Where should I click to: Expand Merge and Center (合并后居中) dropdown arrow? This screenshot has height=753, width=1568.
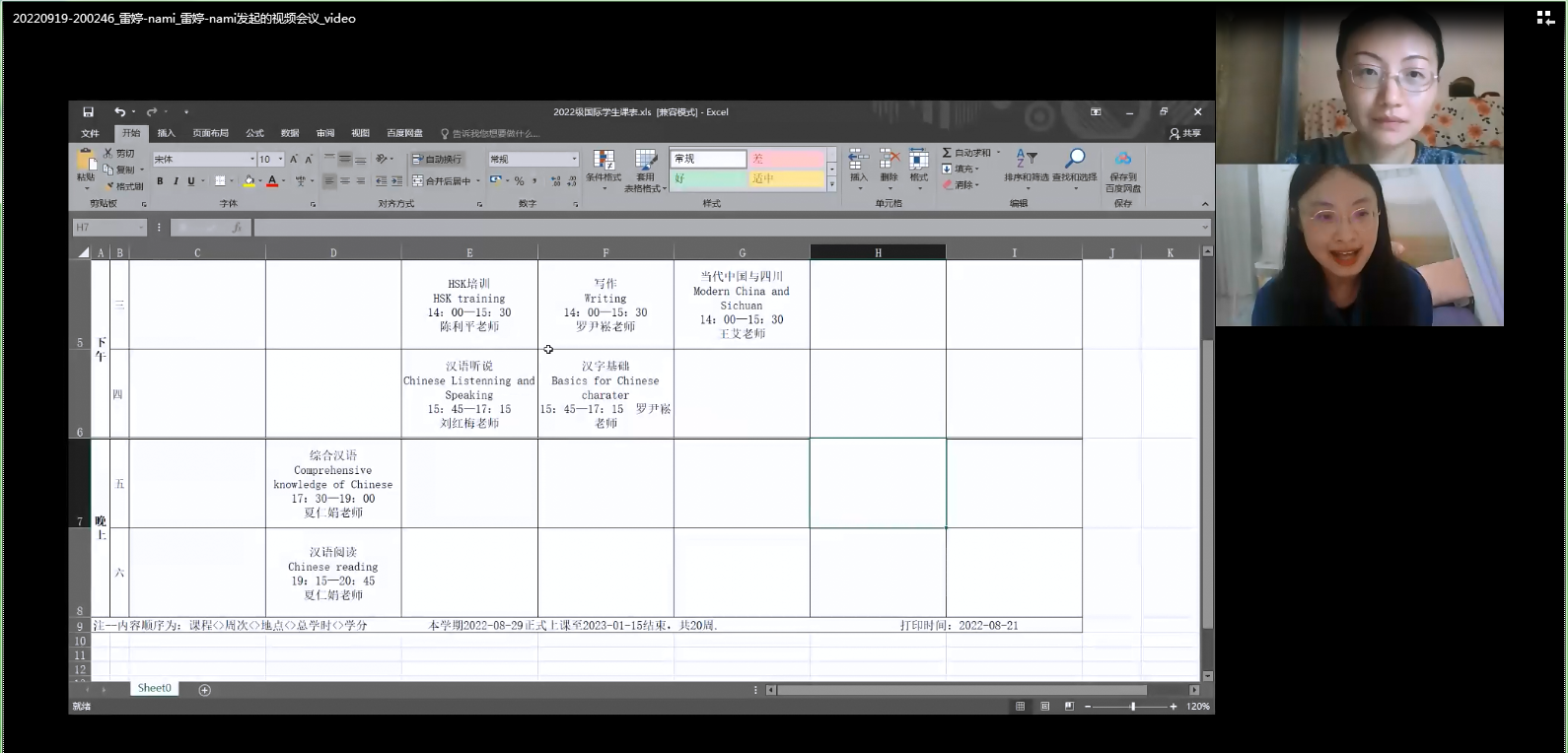478,181
